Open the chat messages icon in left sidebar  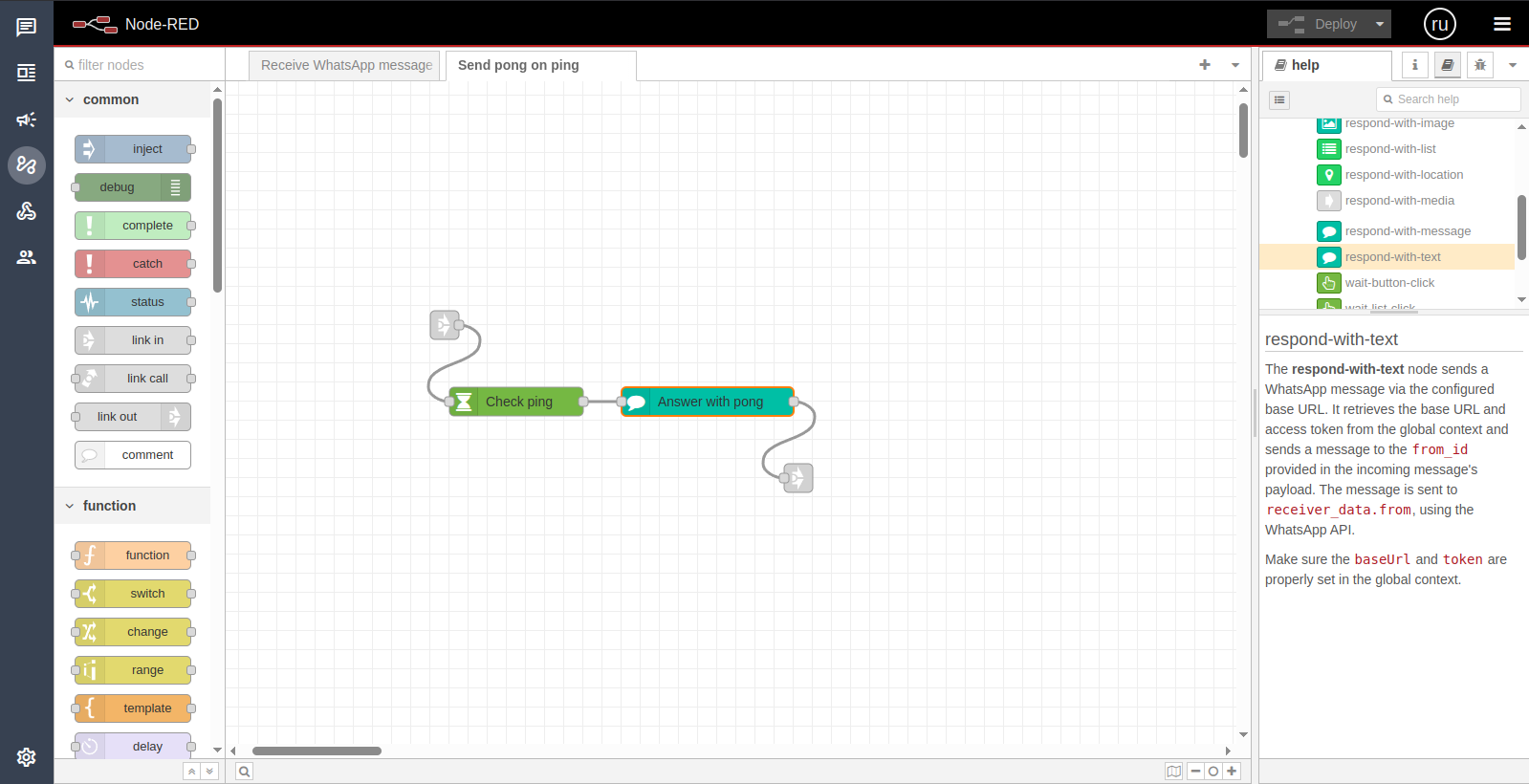pos(26,27)
